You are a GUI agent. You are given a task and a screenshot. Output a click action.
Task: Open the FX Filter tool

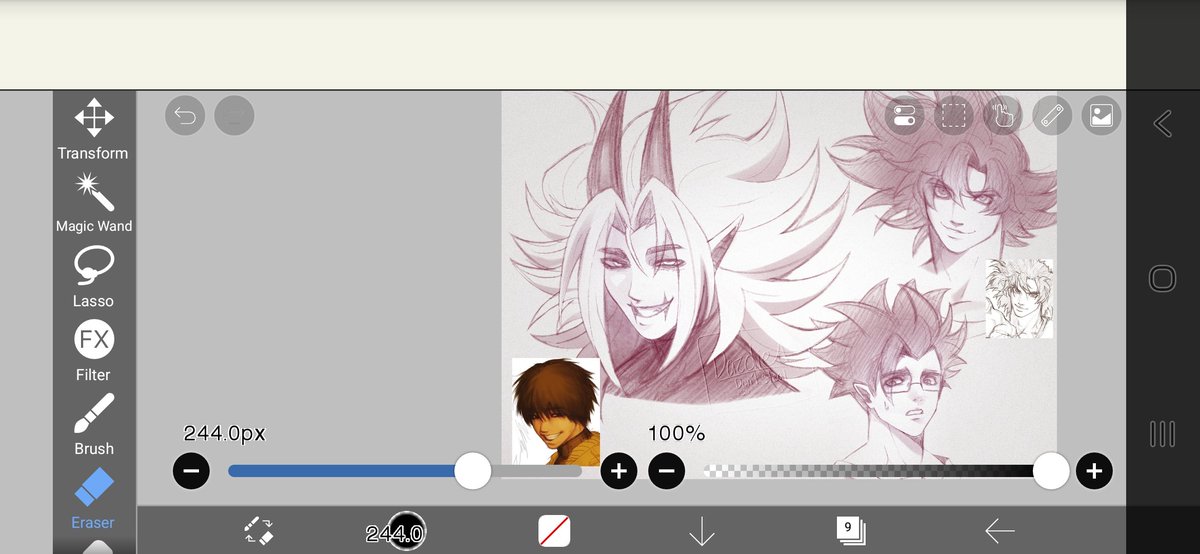tap(93, 351)
